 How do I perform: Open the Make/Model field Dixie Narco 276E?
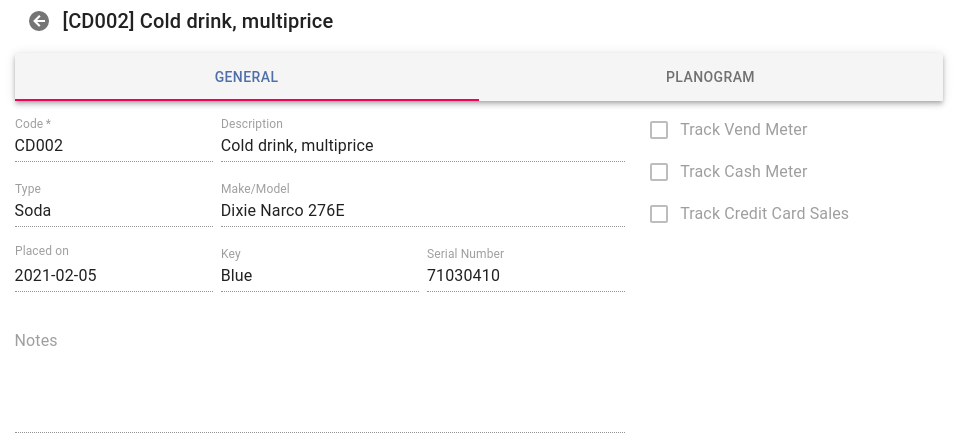(422, 211)
